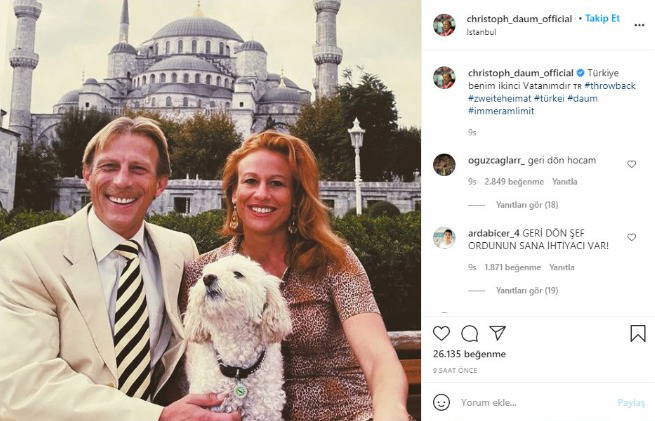Expand Yanıtları gör (18) replies

(x=527, y=205)
